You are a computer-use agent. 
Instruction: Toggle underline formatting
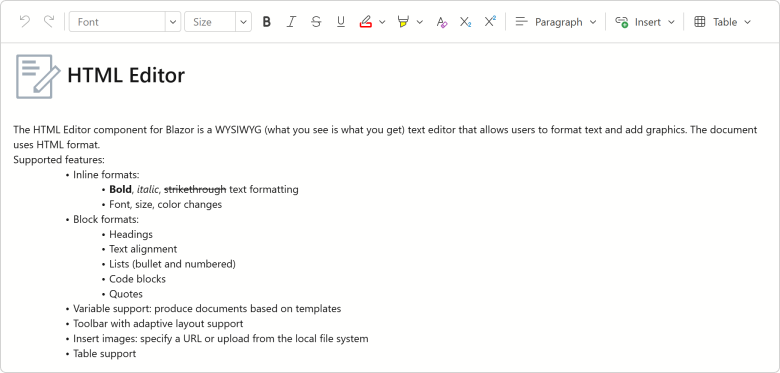[x=341, y=22]
